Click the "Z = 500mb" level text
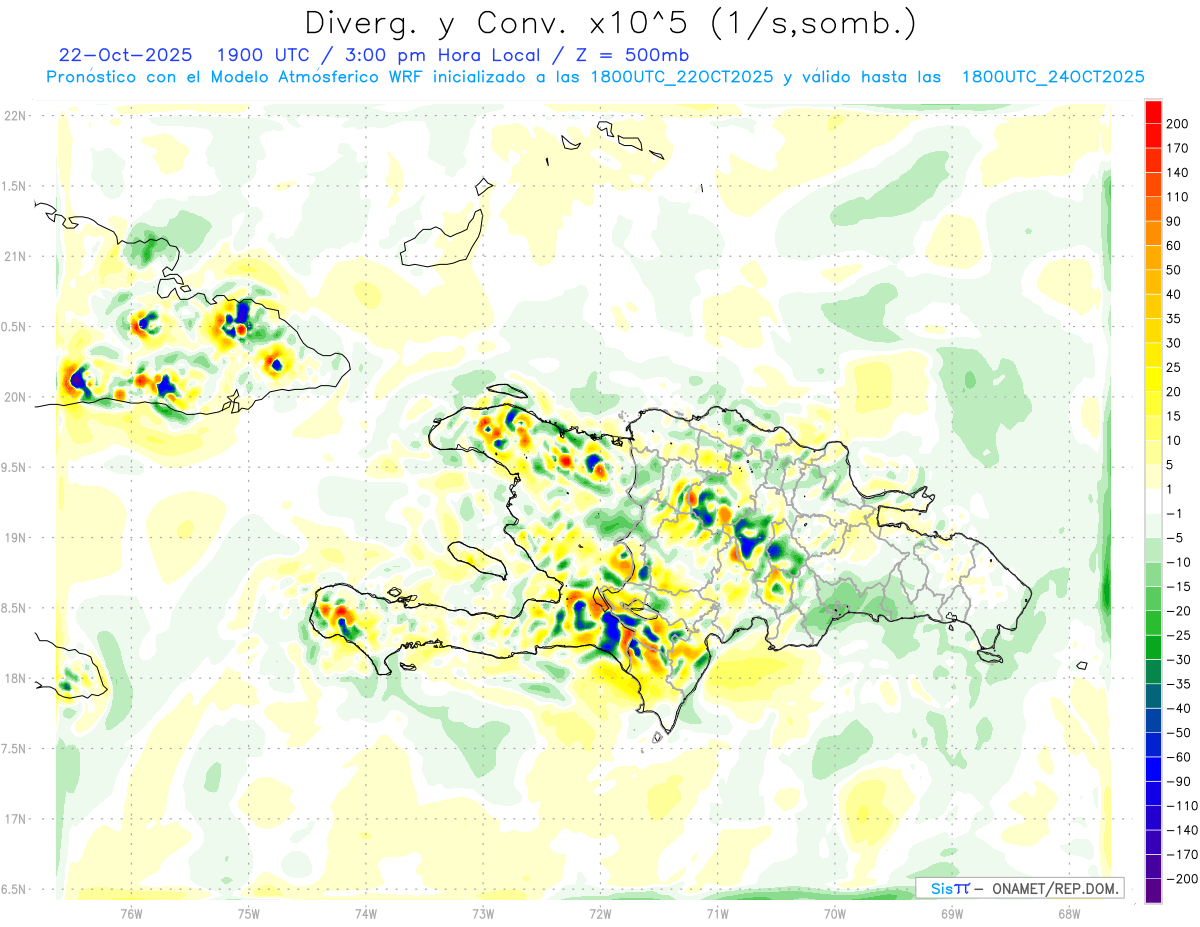Image resolution: width=1200 pixels, height=927 pixels. pyautogui.click(x=634, y=55)
